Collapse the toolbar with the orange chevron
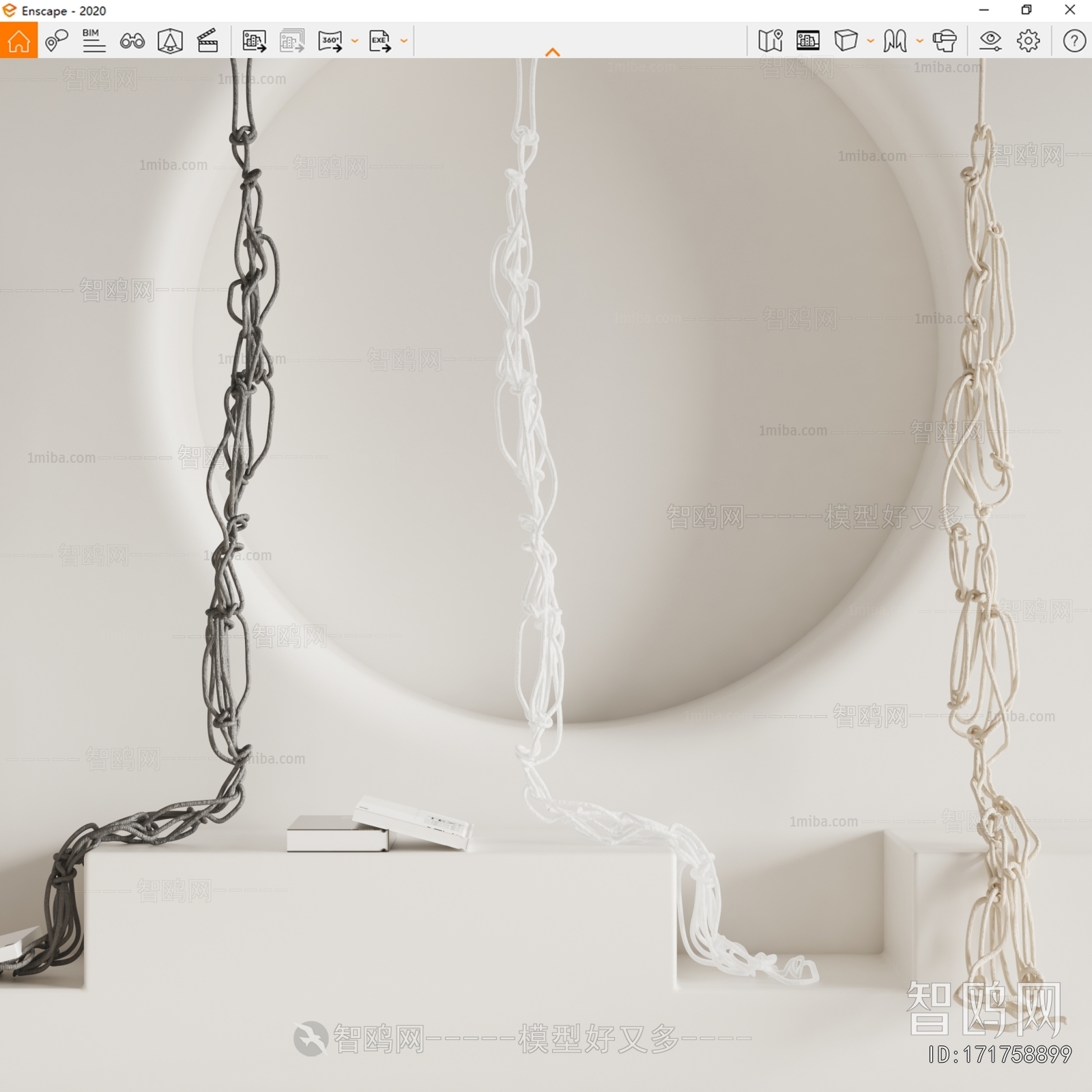 [x=553, y=53]
